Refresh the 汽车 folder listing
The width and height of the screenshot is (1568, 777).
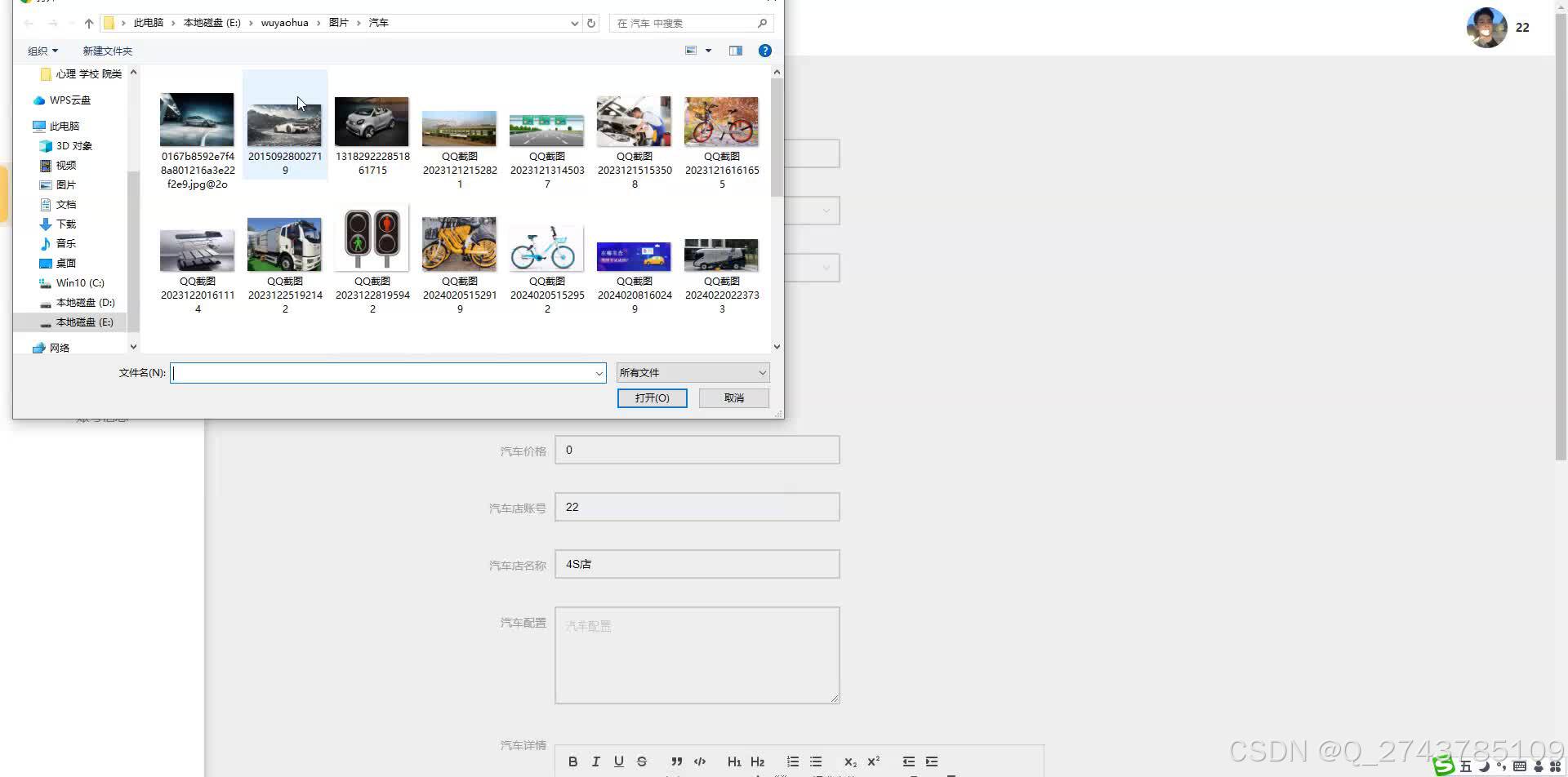591,23
